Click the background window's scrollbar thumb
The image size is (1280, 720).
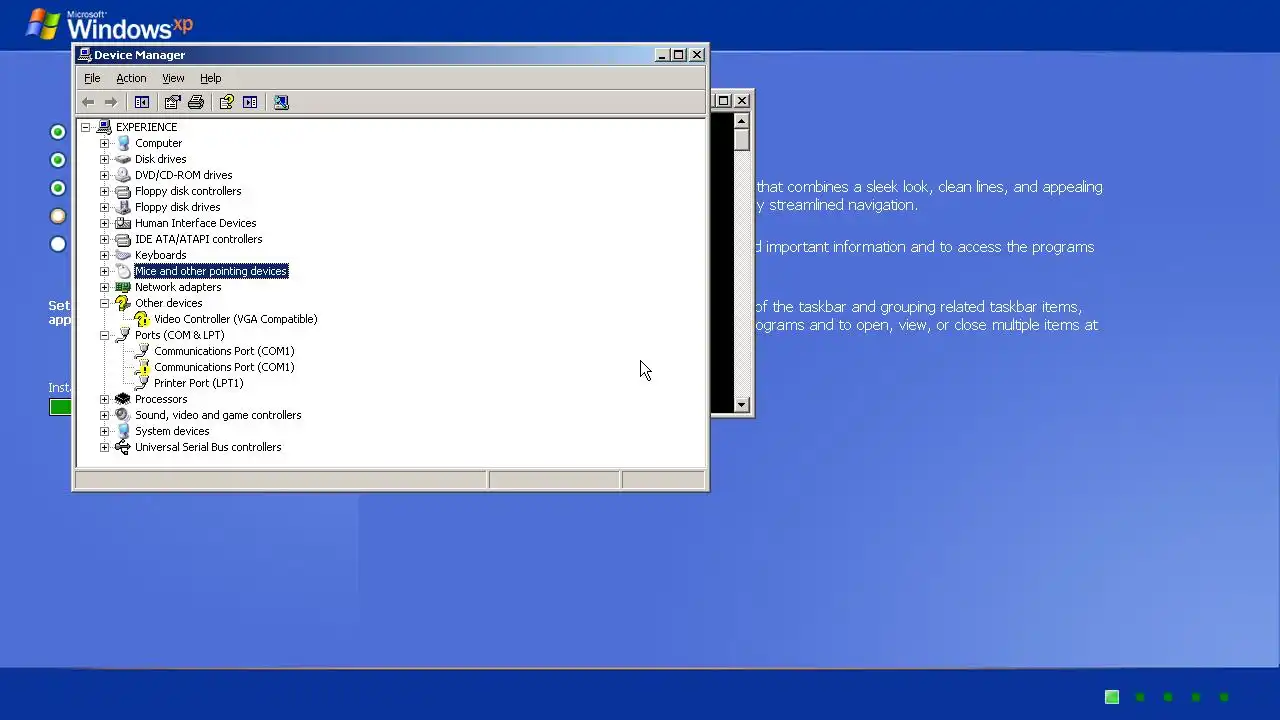click(x=741, y=140)
